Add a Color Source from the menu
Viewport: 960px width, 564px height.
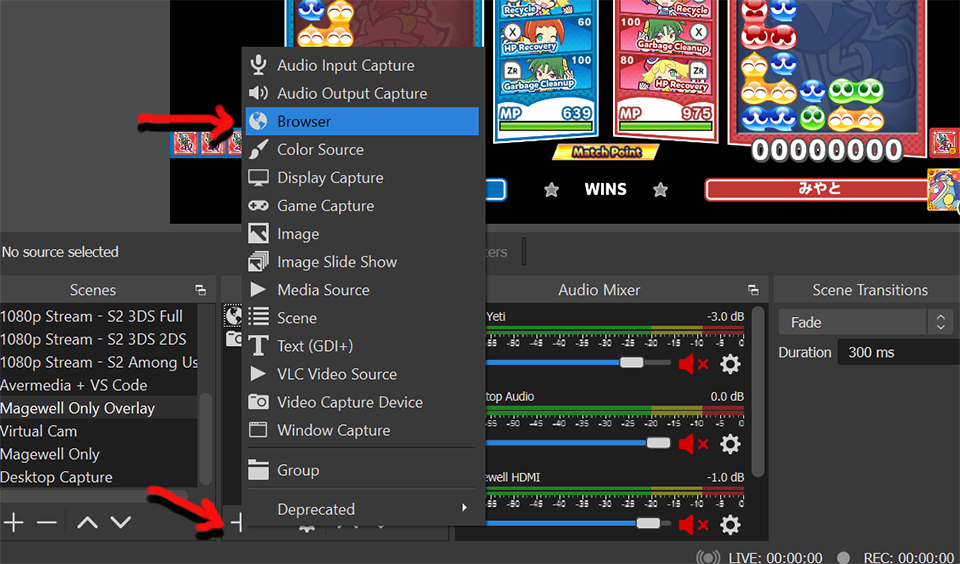pos(361,149)
